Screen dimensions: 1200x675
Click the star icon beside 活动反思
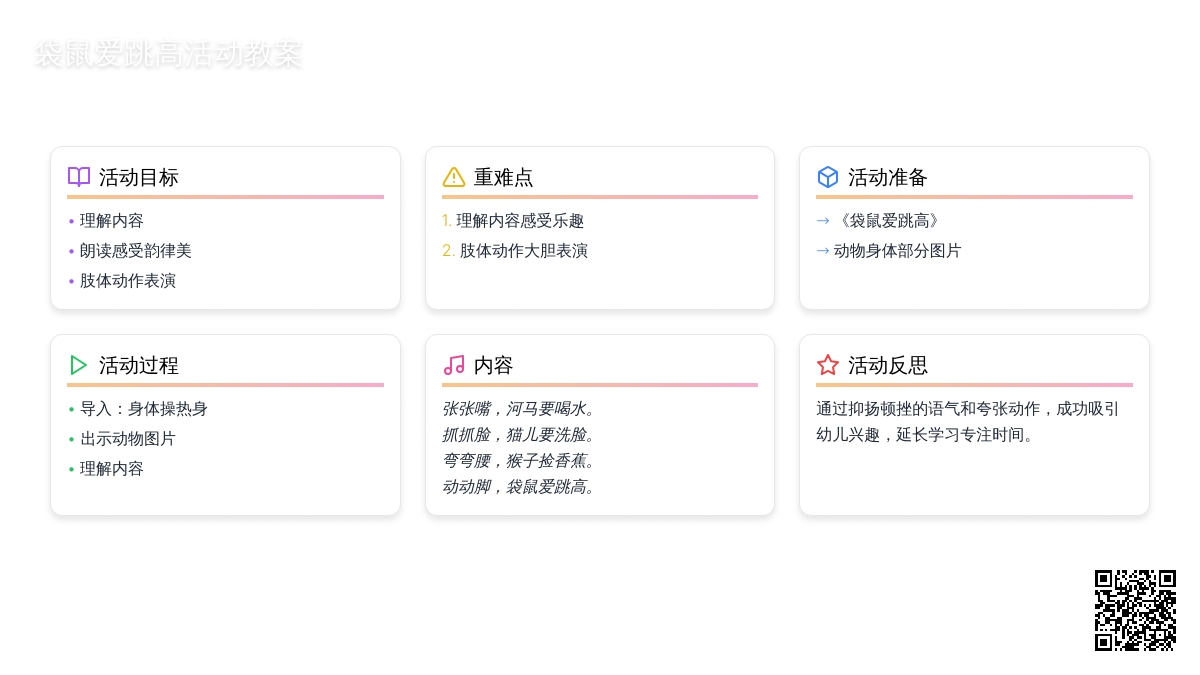coord(828,365)
